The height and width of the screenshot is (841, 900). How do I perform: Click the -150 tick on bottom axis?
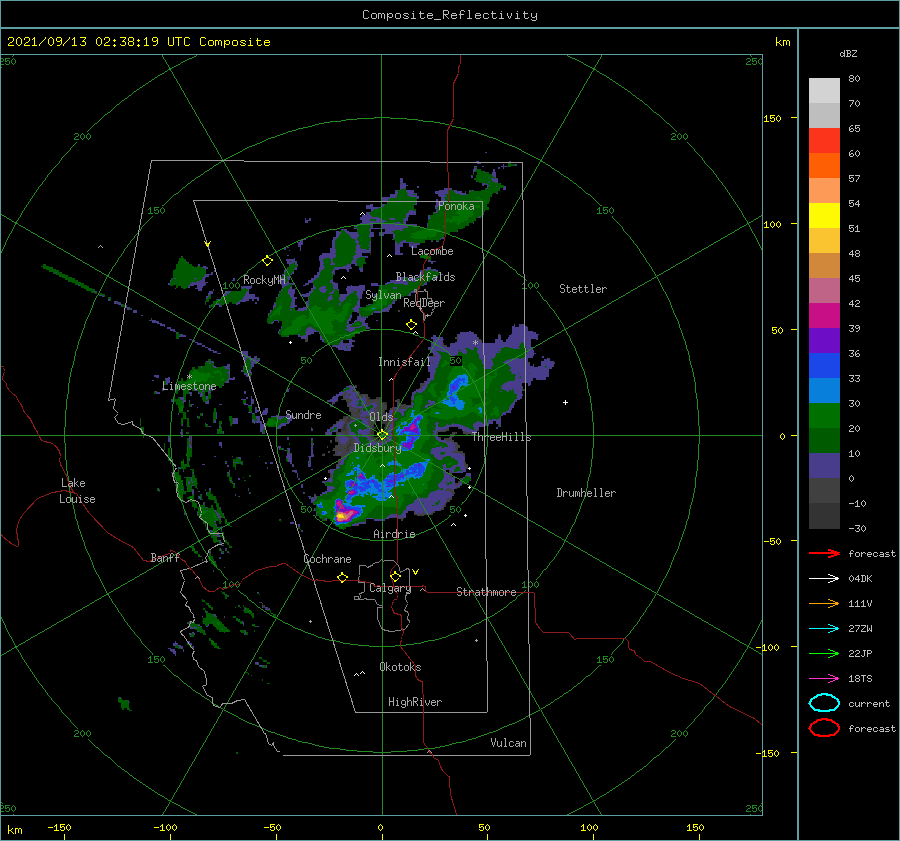pos(59,827)
